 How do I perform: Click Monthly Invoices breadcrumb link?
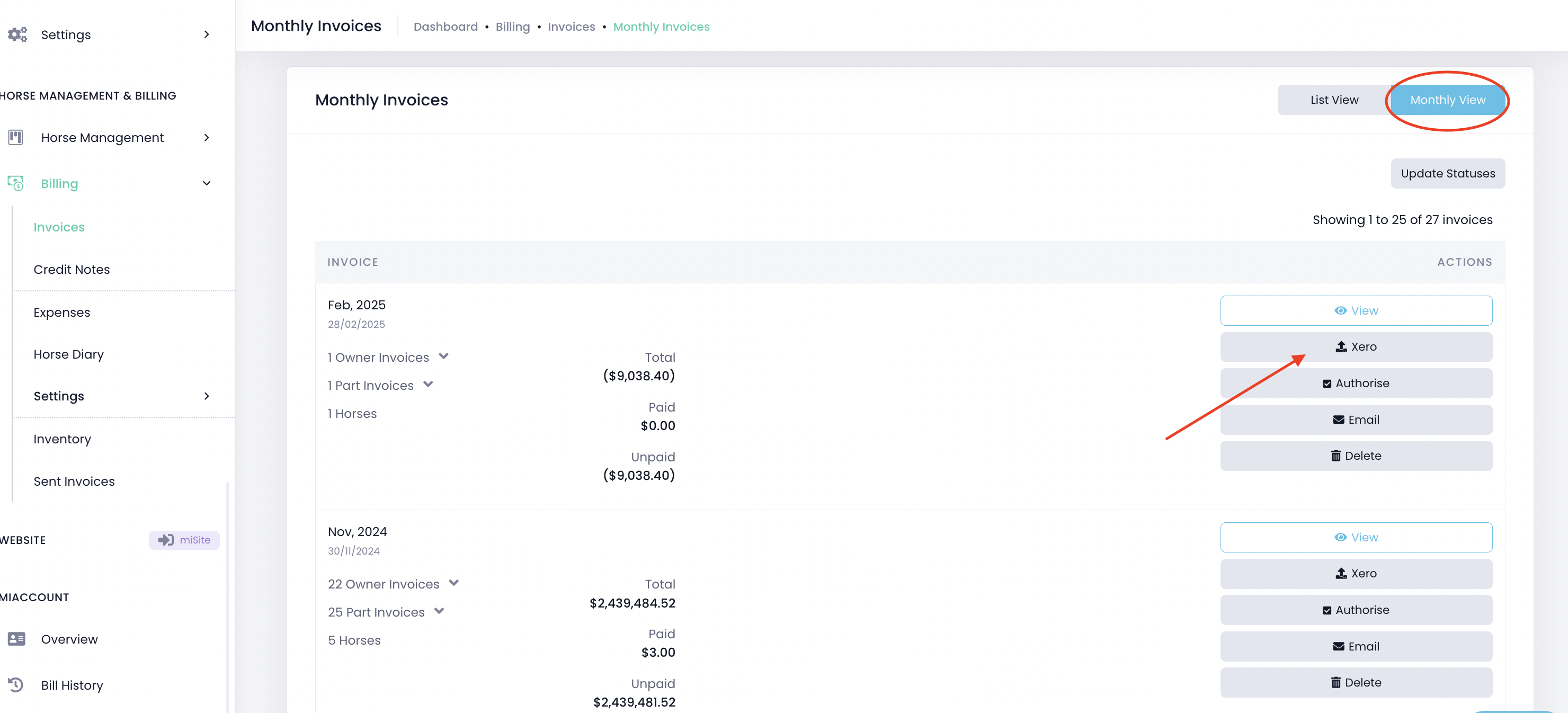coord(661,27)
